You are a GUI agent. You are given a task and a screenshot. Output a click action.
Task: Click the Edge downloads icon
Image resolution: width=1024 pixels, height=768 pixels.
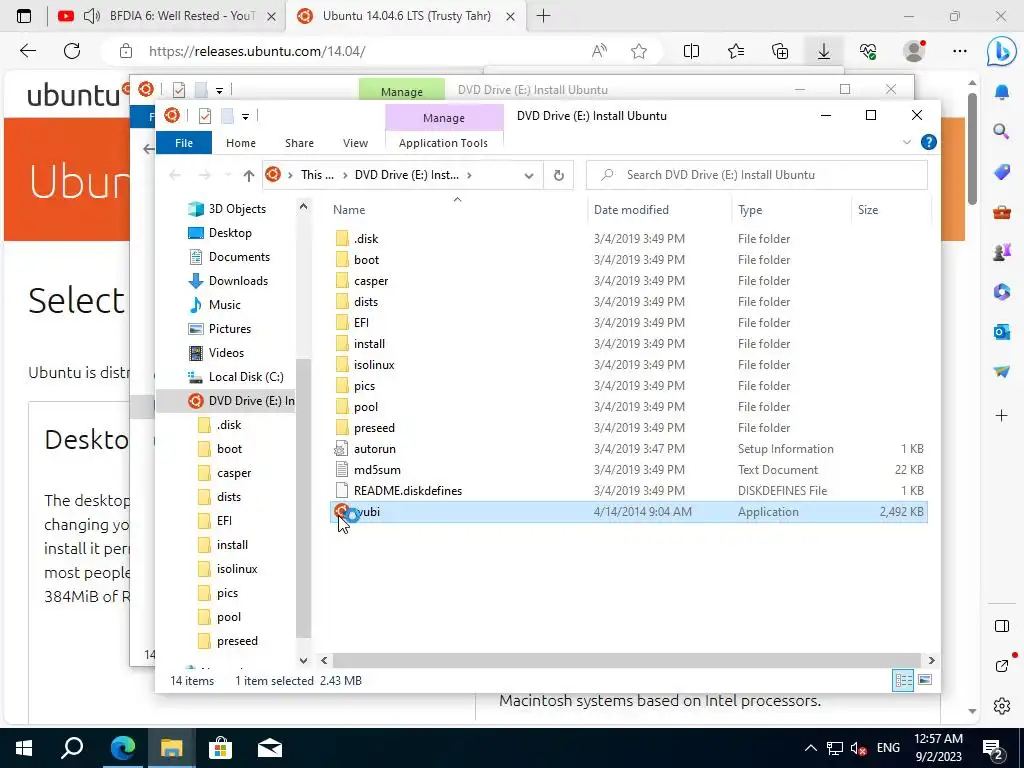824,51
